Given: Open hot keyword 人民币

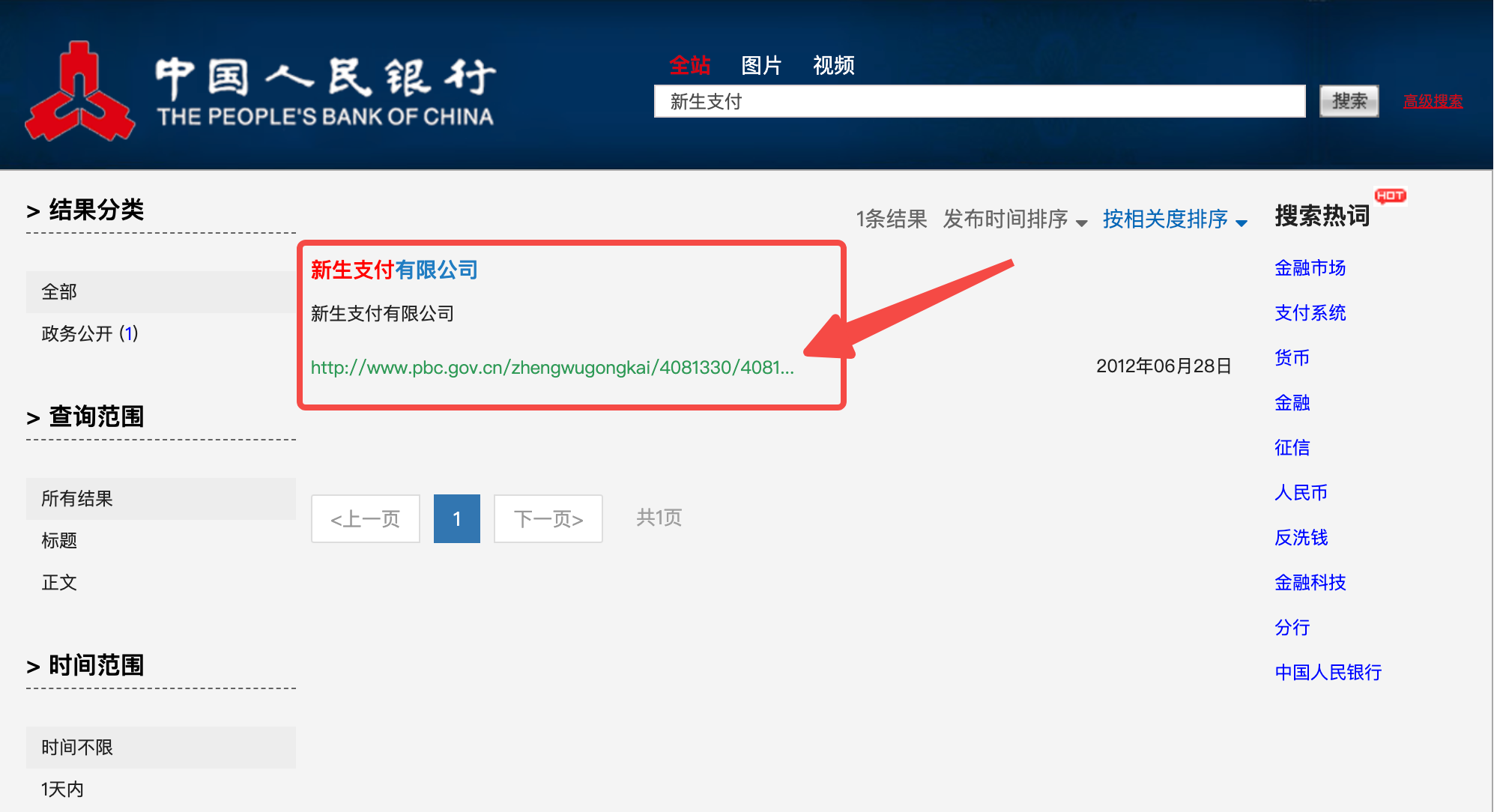Looking at the screenshot, I should click(x=1301, y=492).
